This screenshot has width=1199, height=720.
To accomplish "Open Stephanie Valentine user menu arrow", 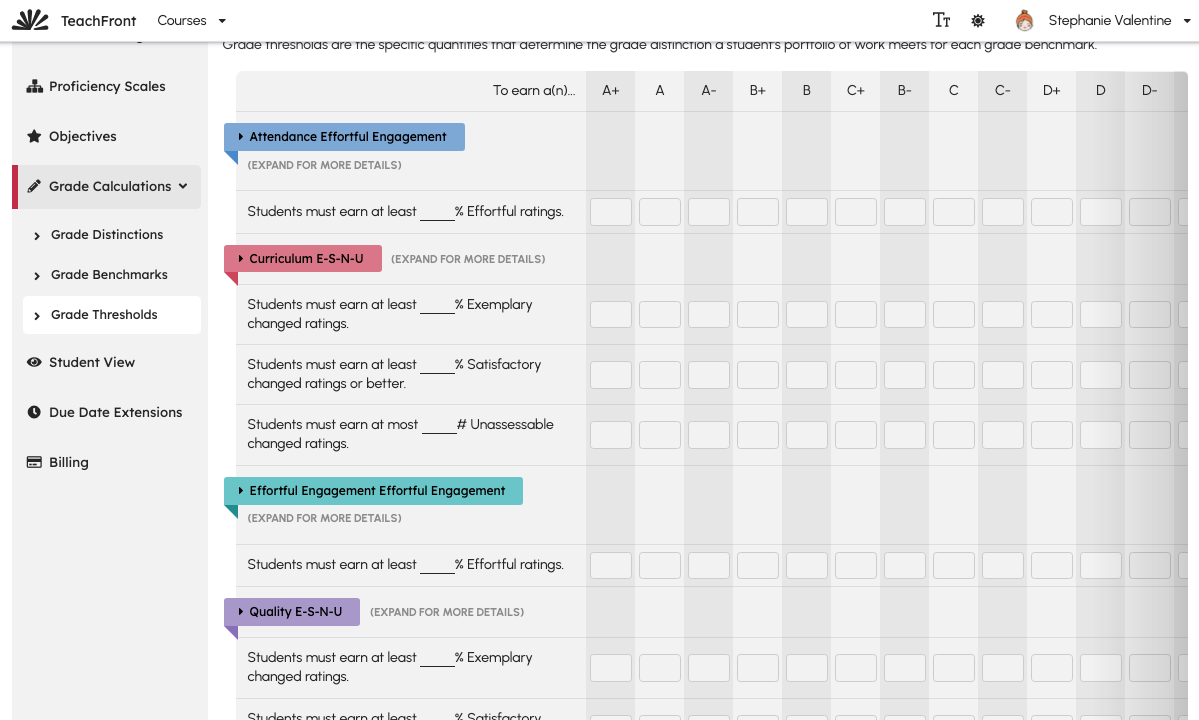I will [1187, 21].
